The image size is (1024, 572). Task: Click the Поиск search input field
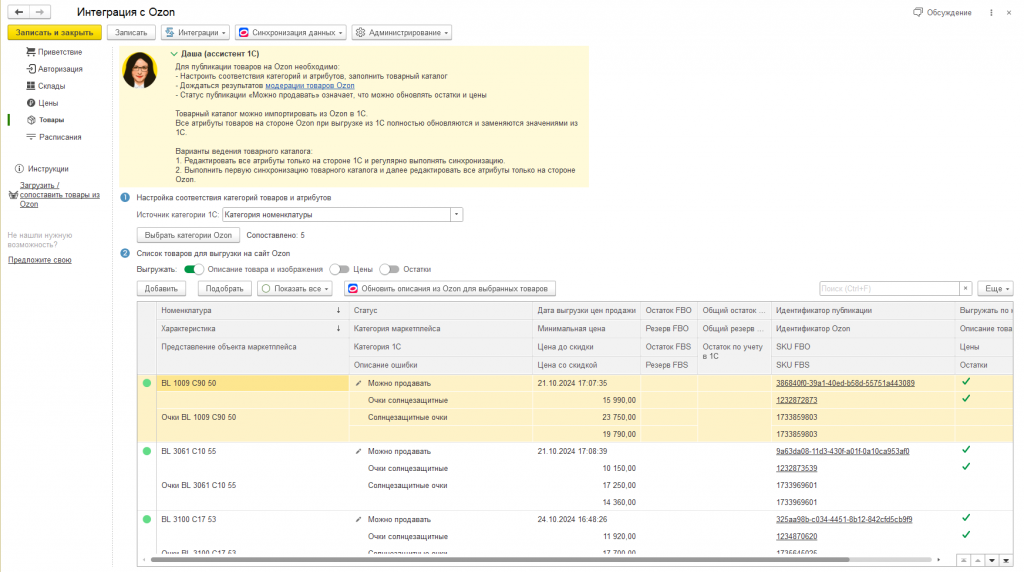pyautogui.click(x=889, y=289)
